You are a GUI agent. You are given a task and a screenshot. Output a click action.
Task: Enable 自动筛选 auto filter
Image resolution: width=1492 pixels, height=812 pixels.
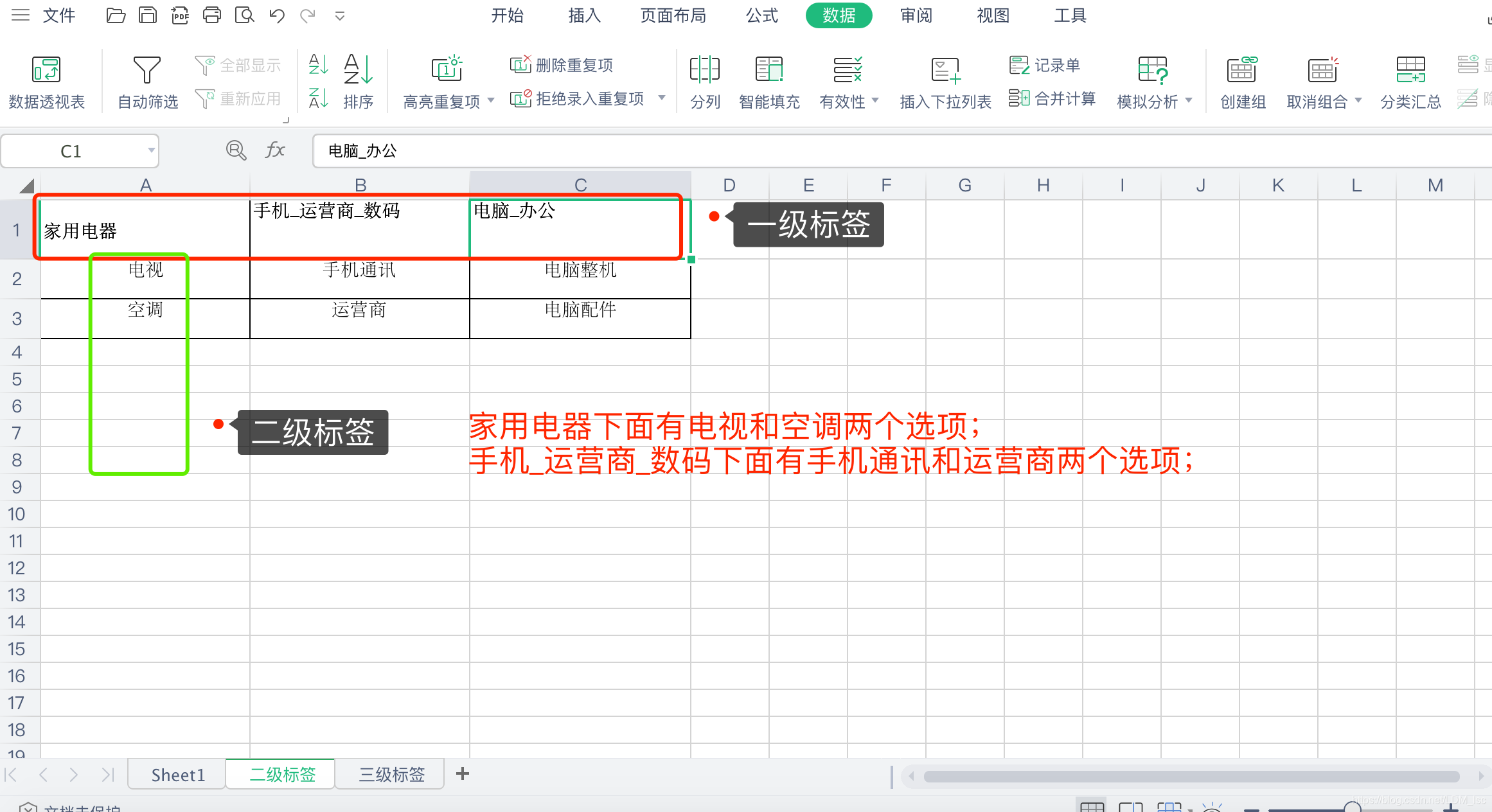pos(147,82)
